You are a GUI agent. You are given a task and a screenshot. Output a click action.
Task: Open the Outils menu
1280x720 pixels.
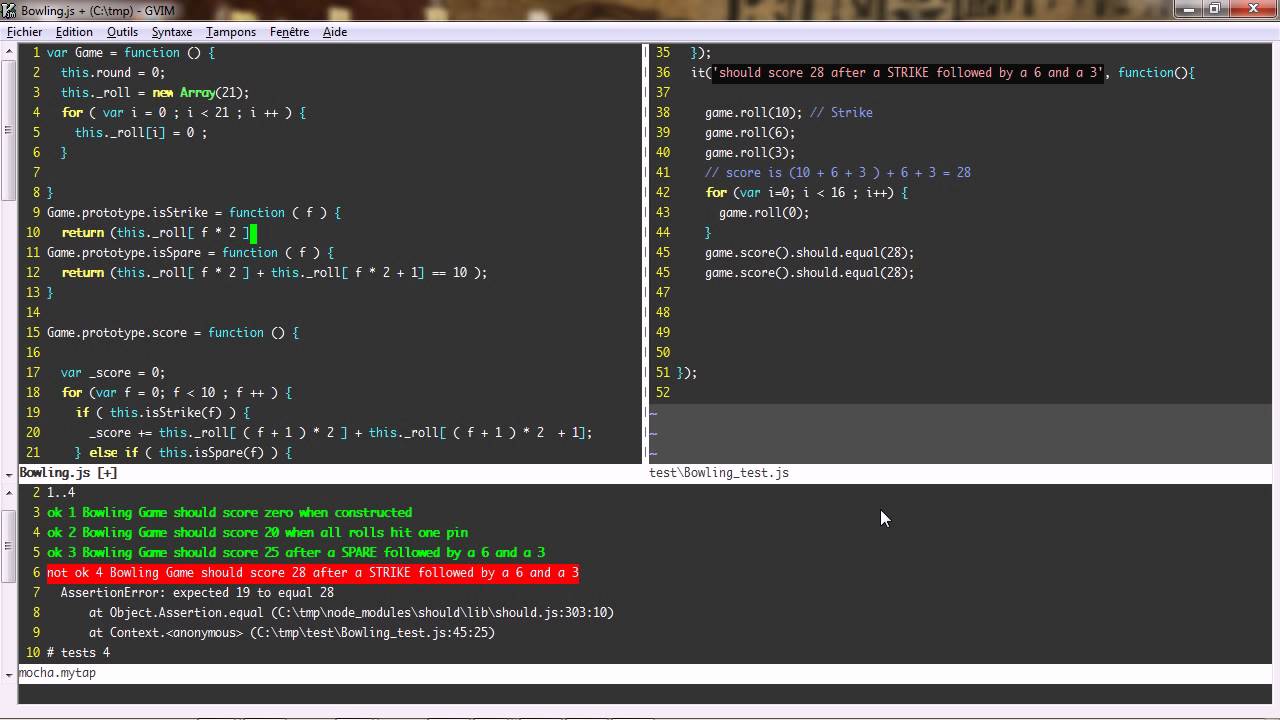click(x=122, y=32)
